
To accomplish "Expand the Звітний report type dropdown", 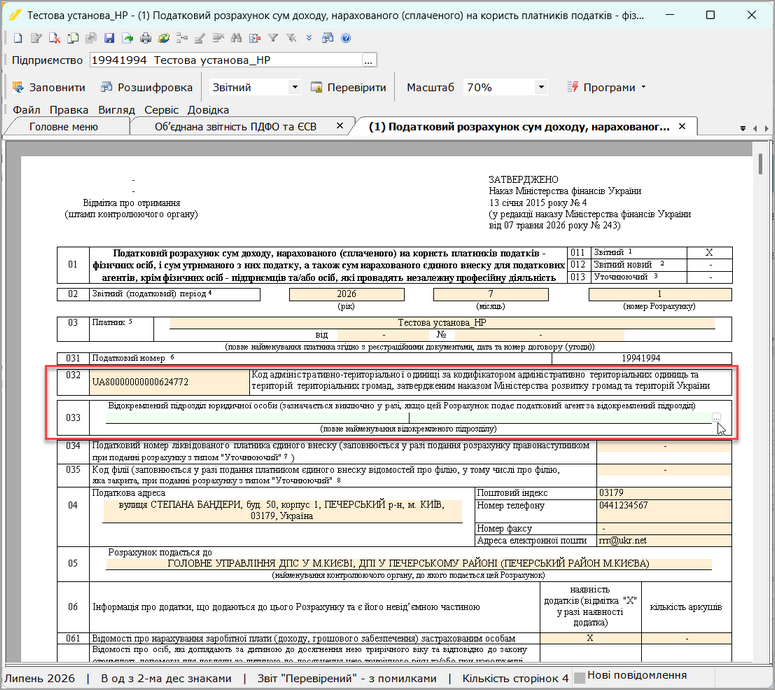I will point(295,87).
